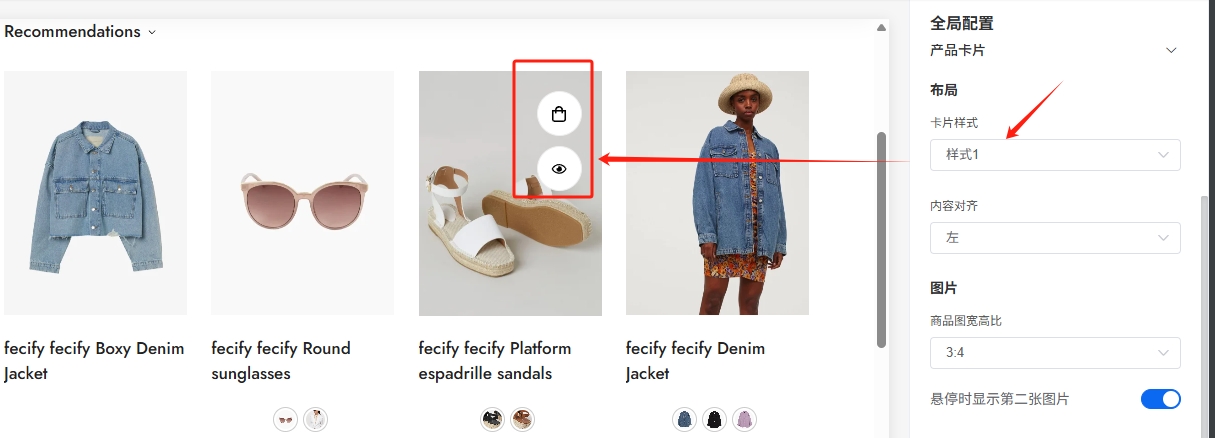Image resolution: width=1215 pixels, height=438 pixels.
Task: Choose the blue denim jacket swatch
Action: 684,420
